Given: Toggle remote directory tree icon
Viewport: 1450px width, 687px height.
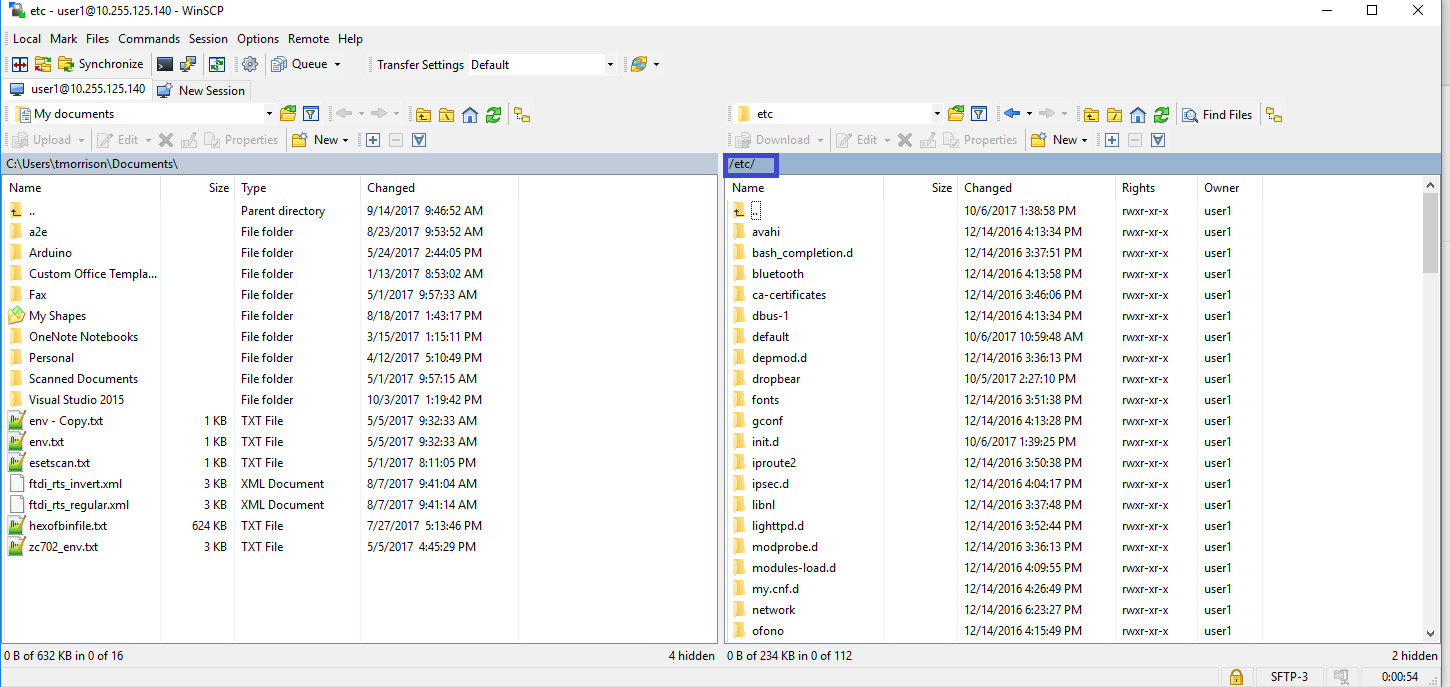Looking at the screenshot, I should click(x=1273, y=114).
